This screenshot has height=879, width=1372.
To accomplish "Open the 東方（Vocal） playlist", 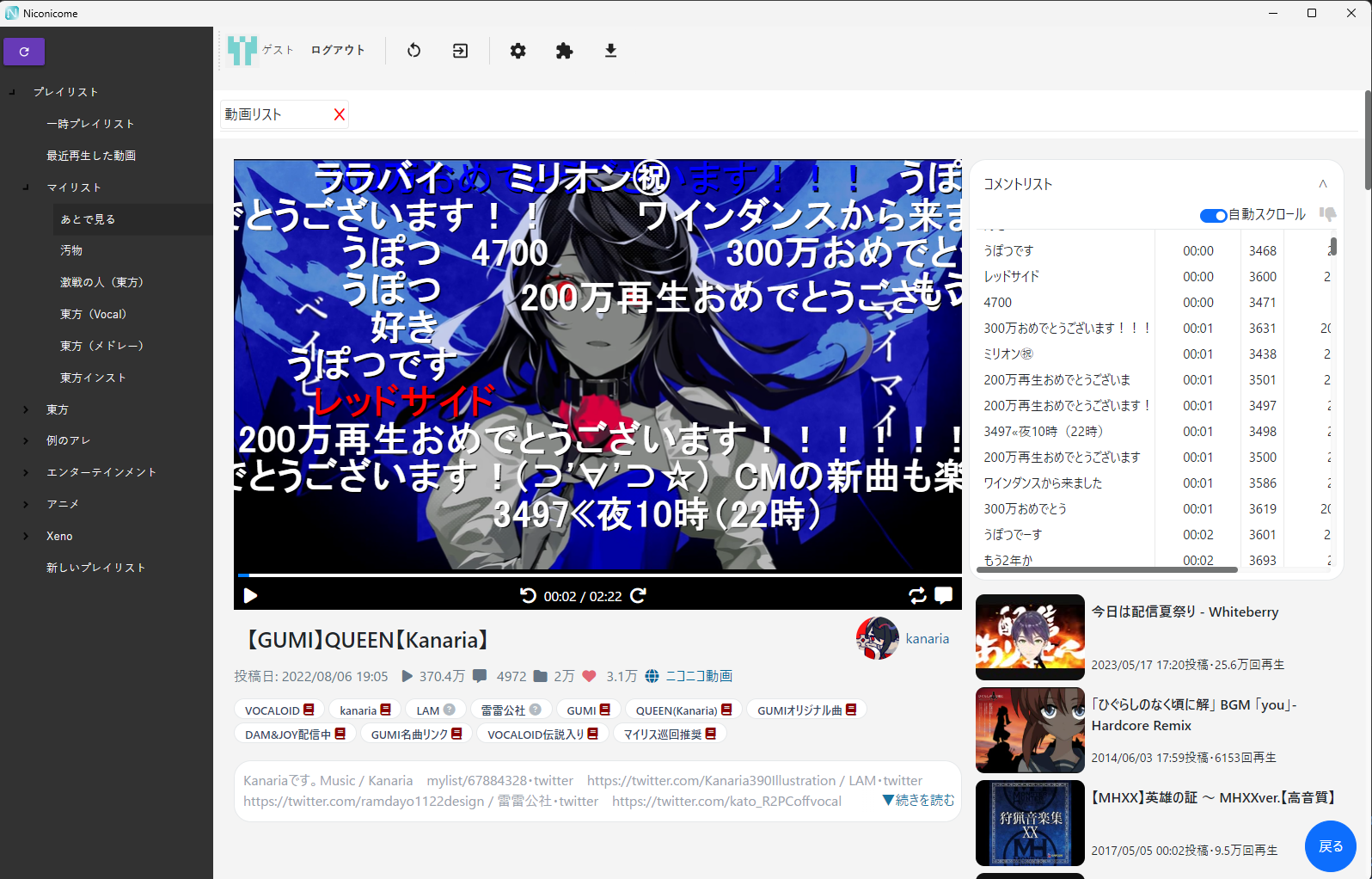I will tap(94, 314).
